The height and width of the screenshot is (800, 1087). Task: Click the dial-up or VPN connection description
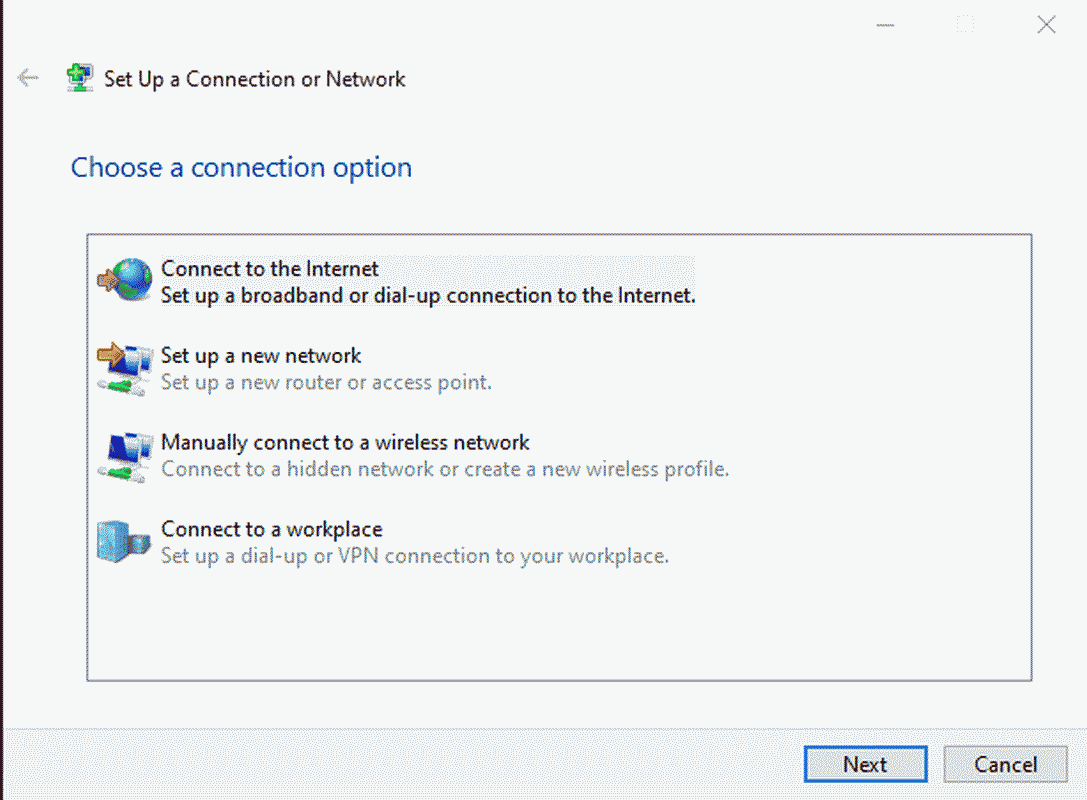pos(415,556)
